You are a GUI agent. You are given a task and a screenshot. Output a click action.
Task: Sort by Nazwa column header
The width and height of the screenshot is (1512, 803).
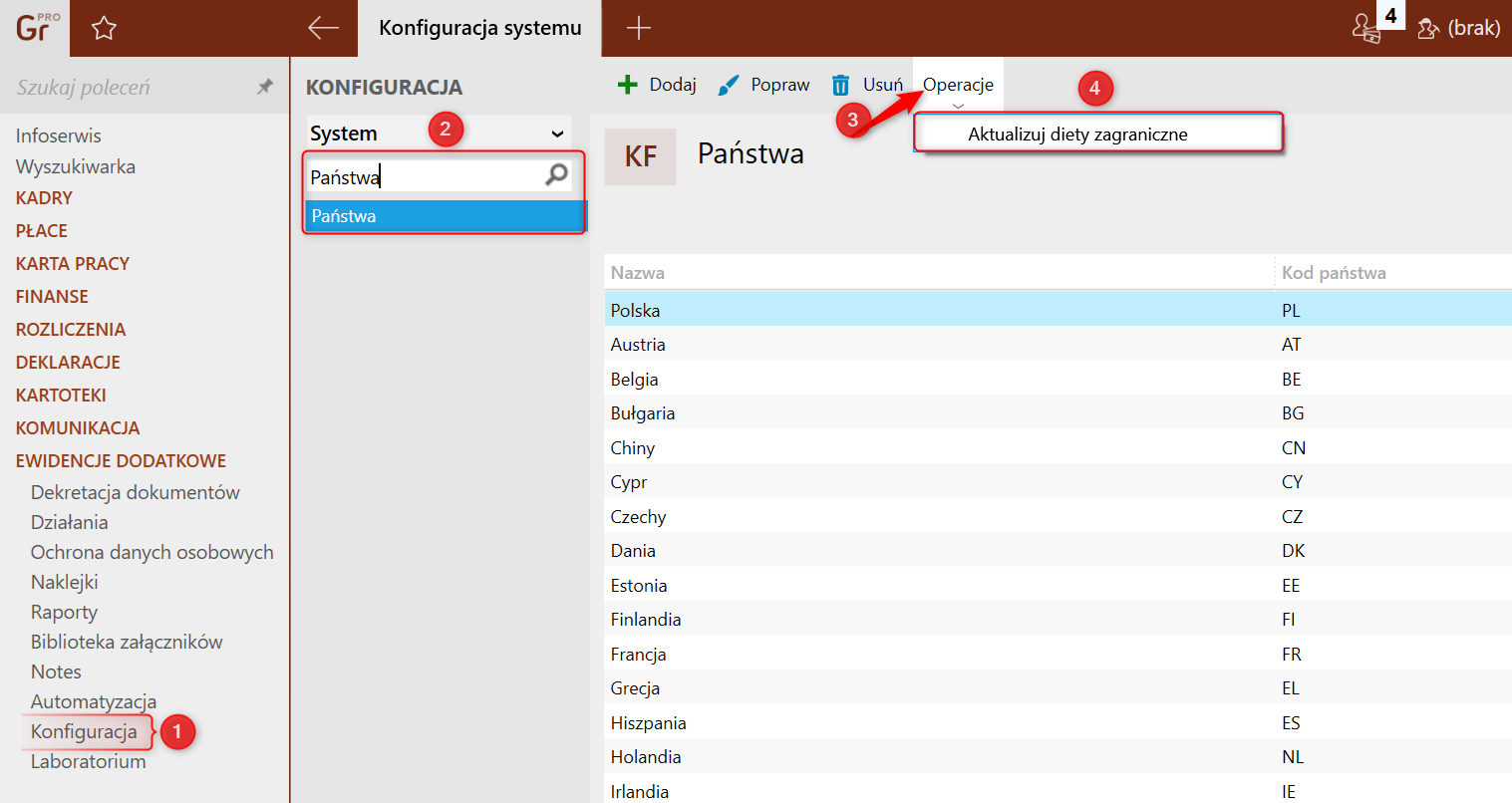638,272
